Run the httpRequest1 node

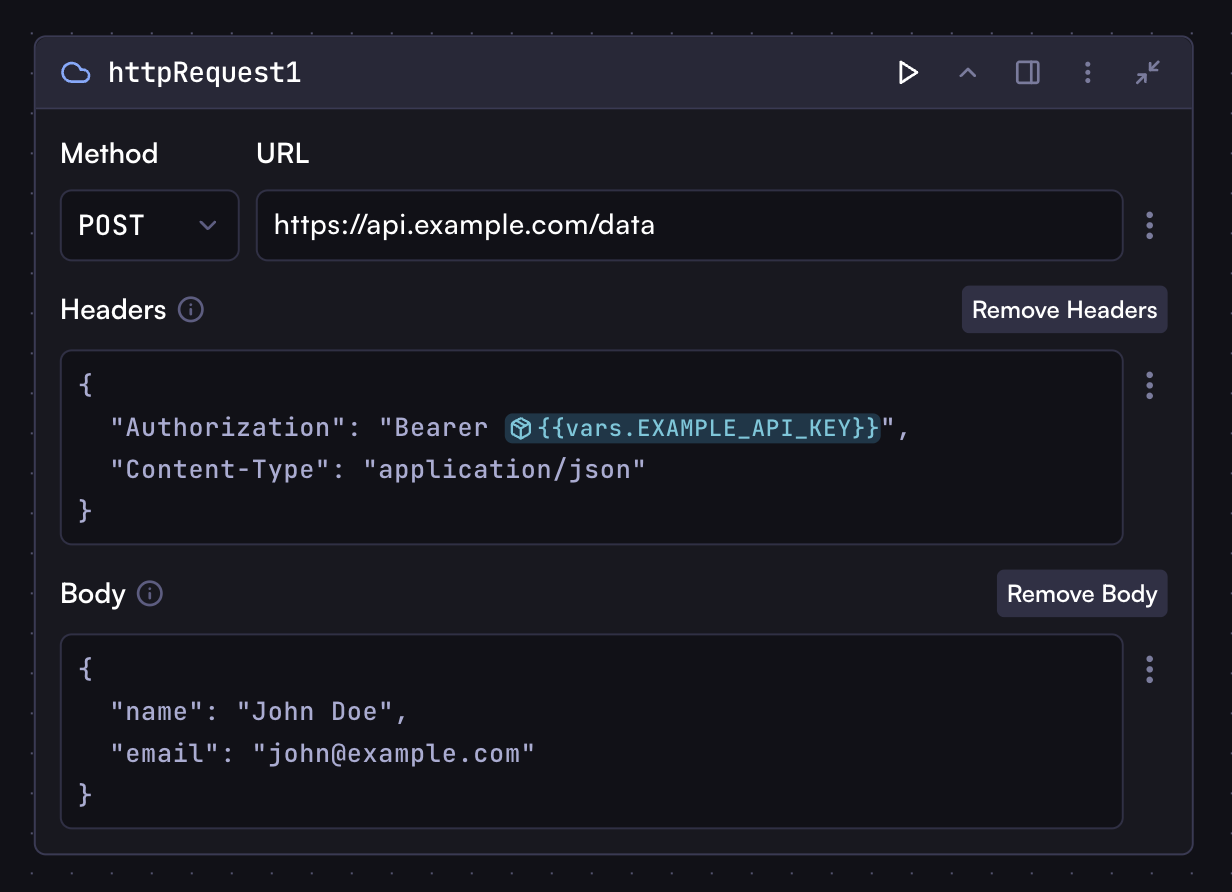(908, 72)
